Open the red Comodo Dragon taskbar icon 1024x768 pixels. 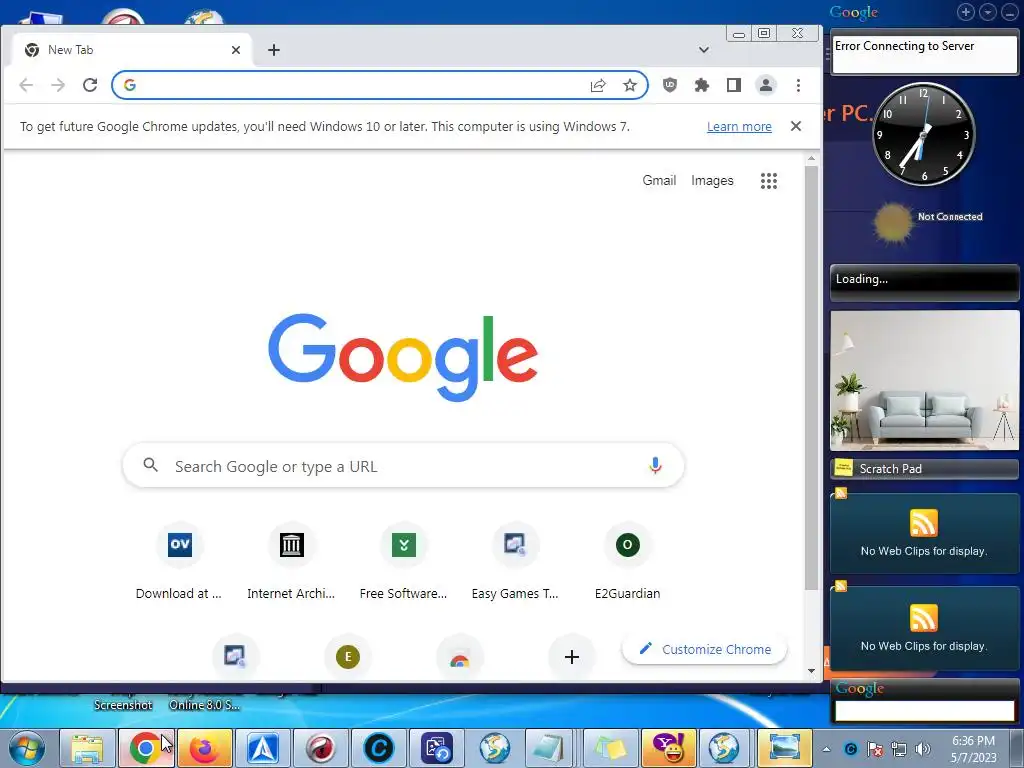click(x=321, y=748)
